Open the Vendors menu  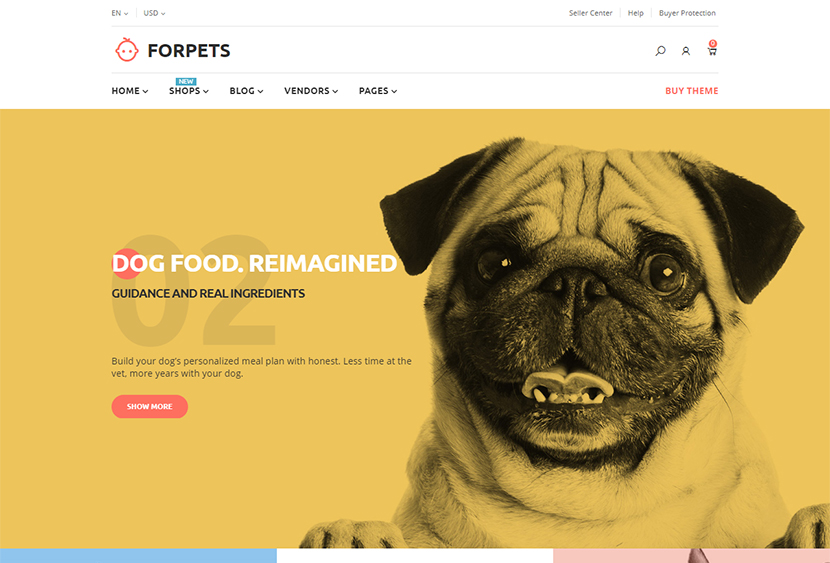pyautogui.click(x=311, y=91)
